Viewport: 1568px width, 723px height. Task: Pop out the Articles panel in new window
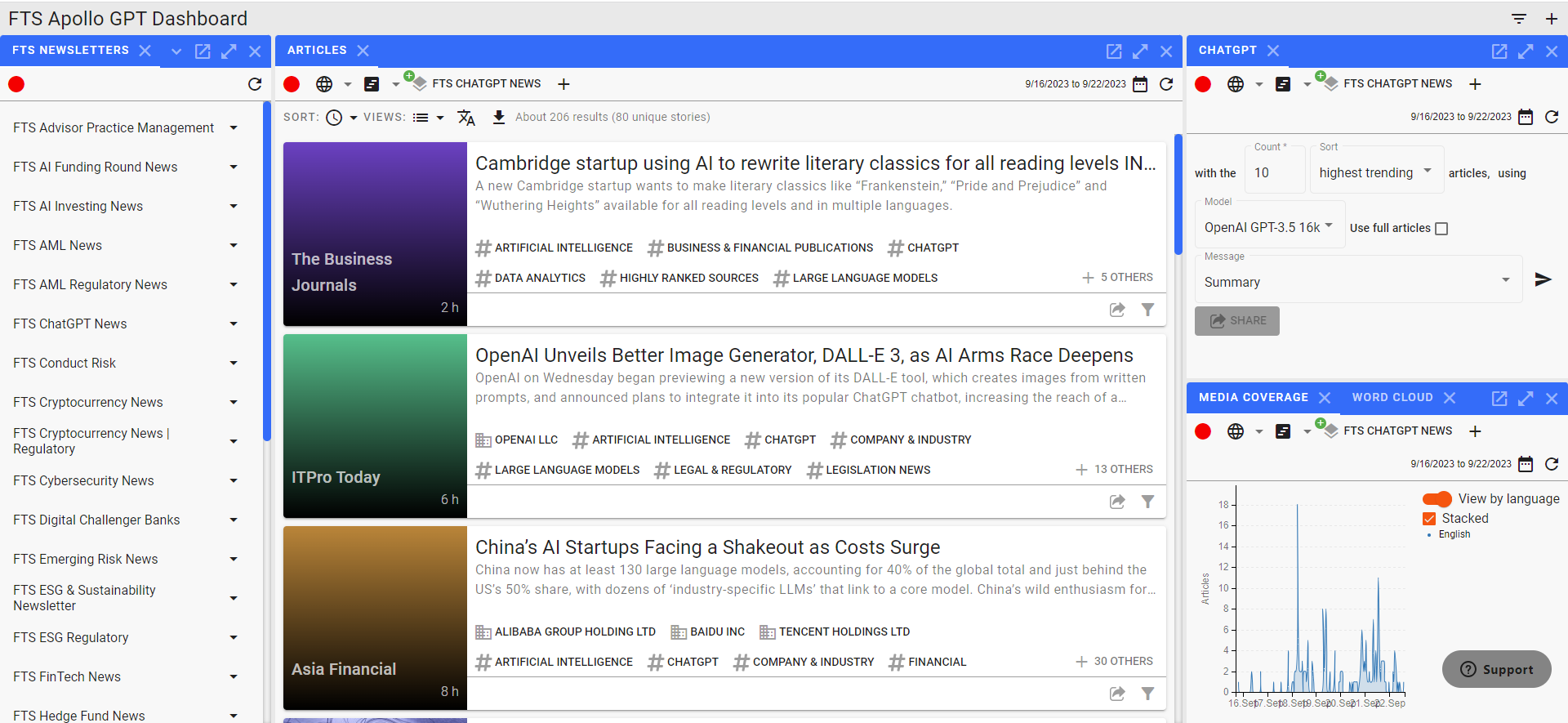pyautogui.click(x=1114, y=51)
